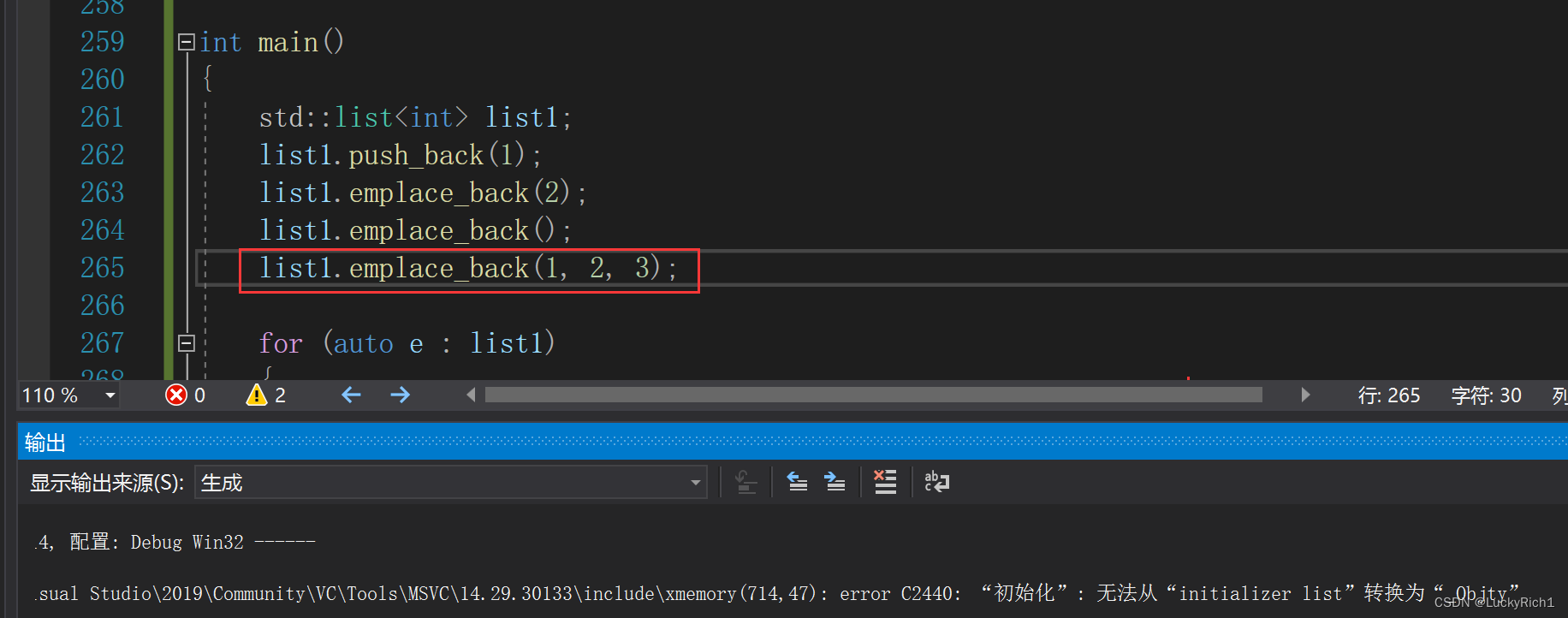Screen dimensions: 1568x618
Task: Go to previous message in output
Action: (798, 482)
